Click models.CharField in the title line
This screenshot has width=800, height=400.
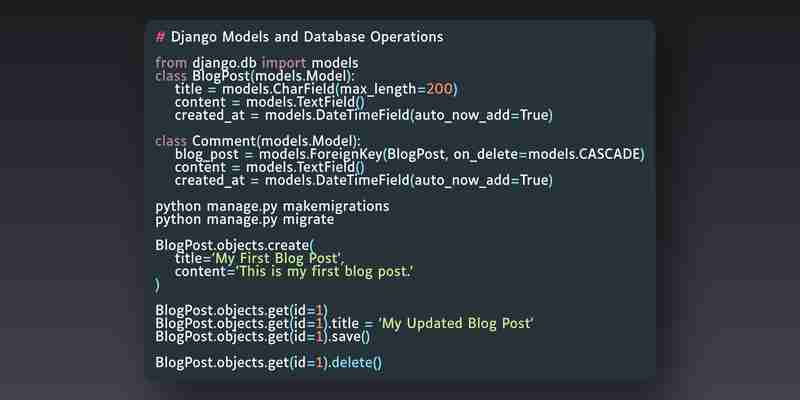point(279,89)
